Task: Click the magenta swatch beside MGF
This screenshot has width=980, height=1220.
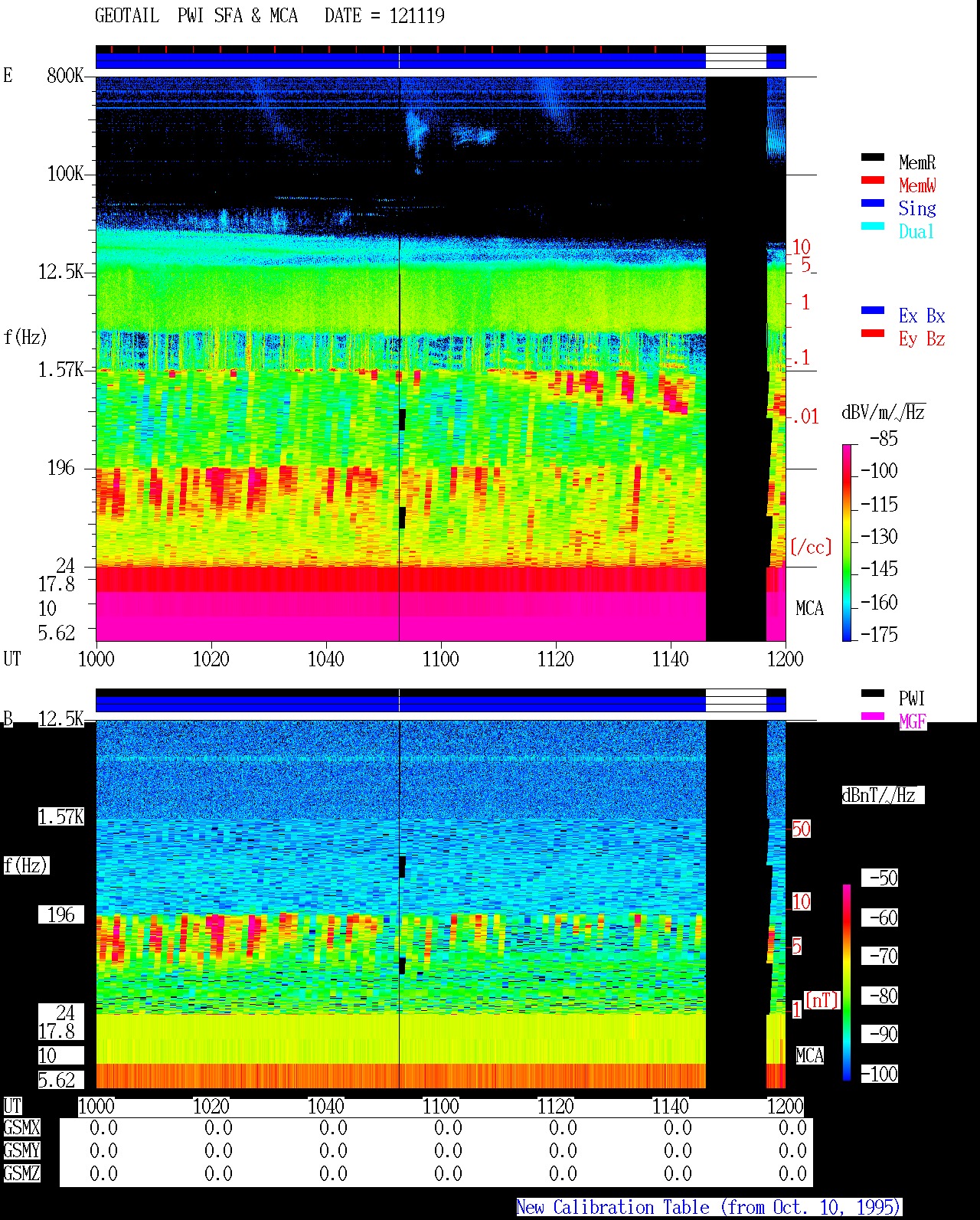Action: tap(873, 716)
